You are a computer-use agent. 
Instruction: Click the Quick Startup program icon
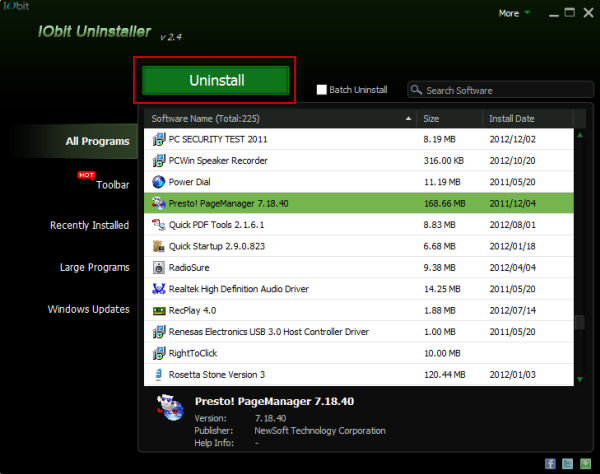pyautogui.click(x=159, y=246)
